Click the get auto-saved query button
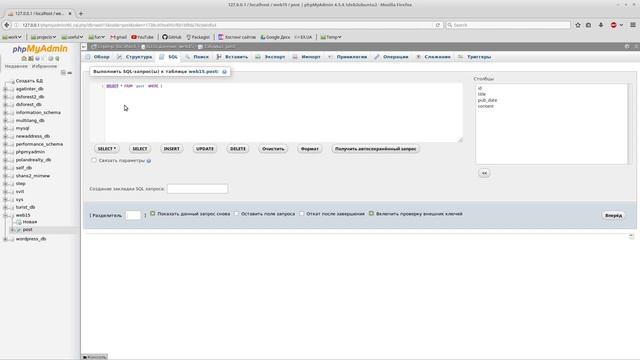 tap(376, 149)
